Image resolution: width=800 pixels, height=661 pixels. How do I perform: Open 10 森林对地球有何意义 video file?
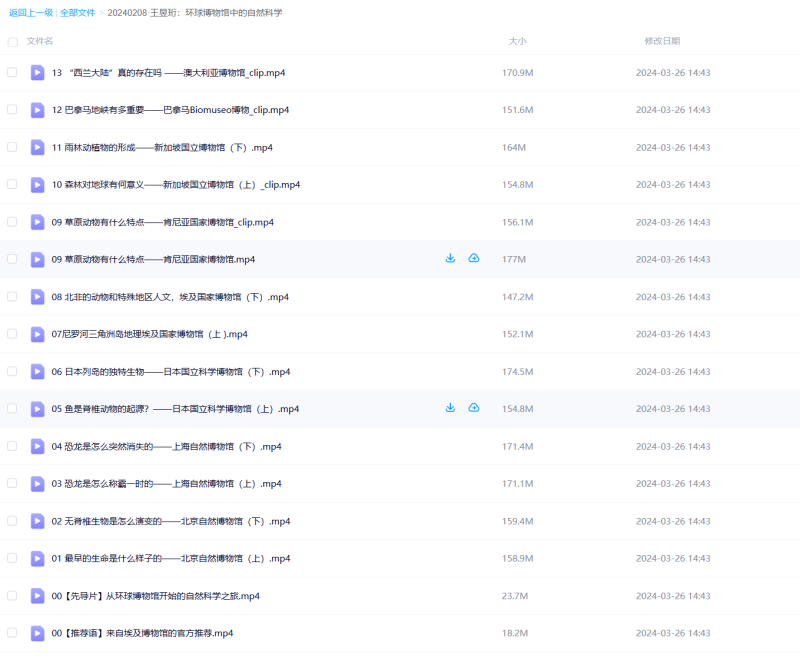click(x=176, y=185)
